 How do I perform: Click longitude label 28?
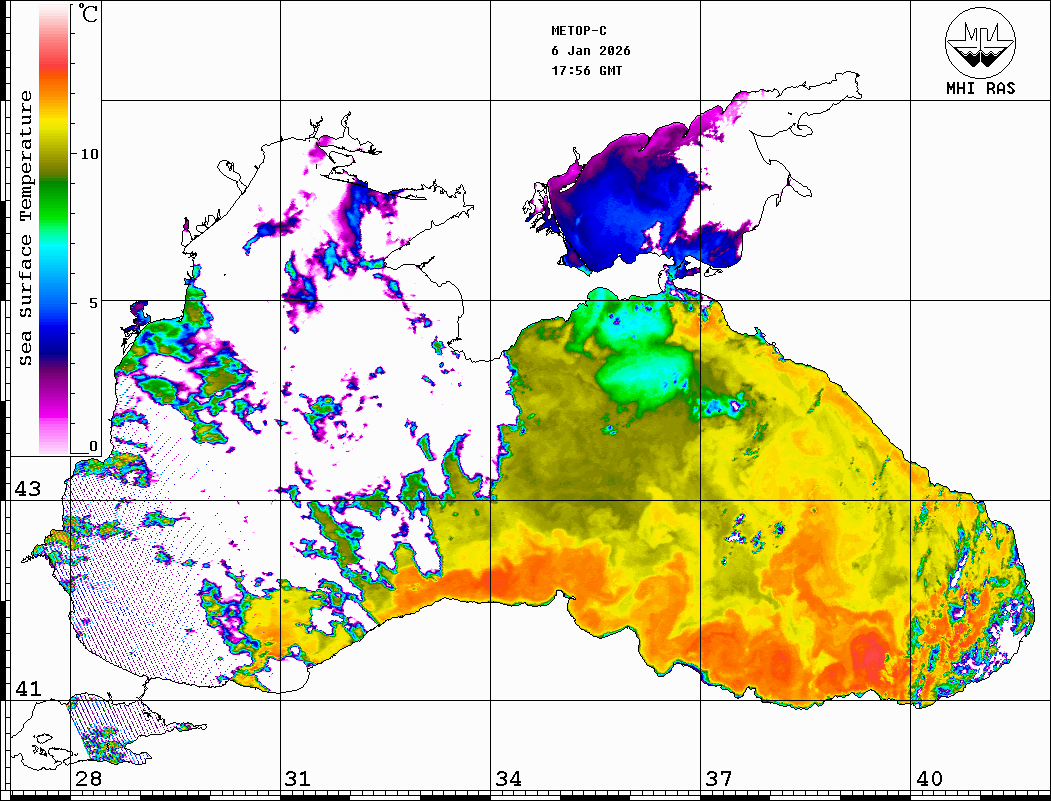[88, 779]
